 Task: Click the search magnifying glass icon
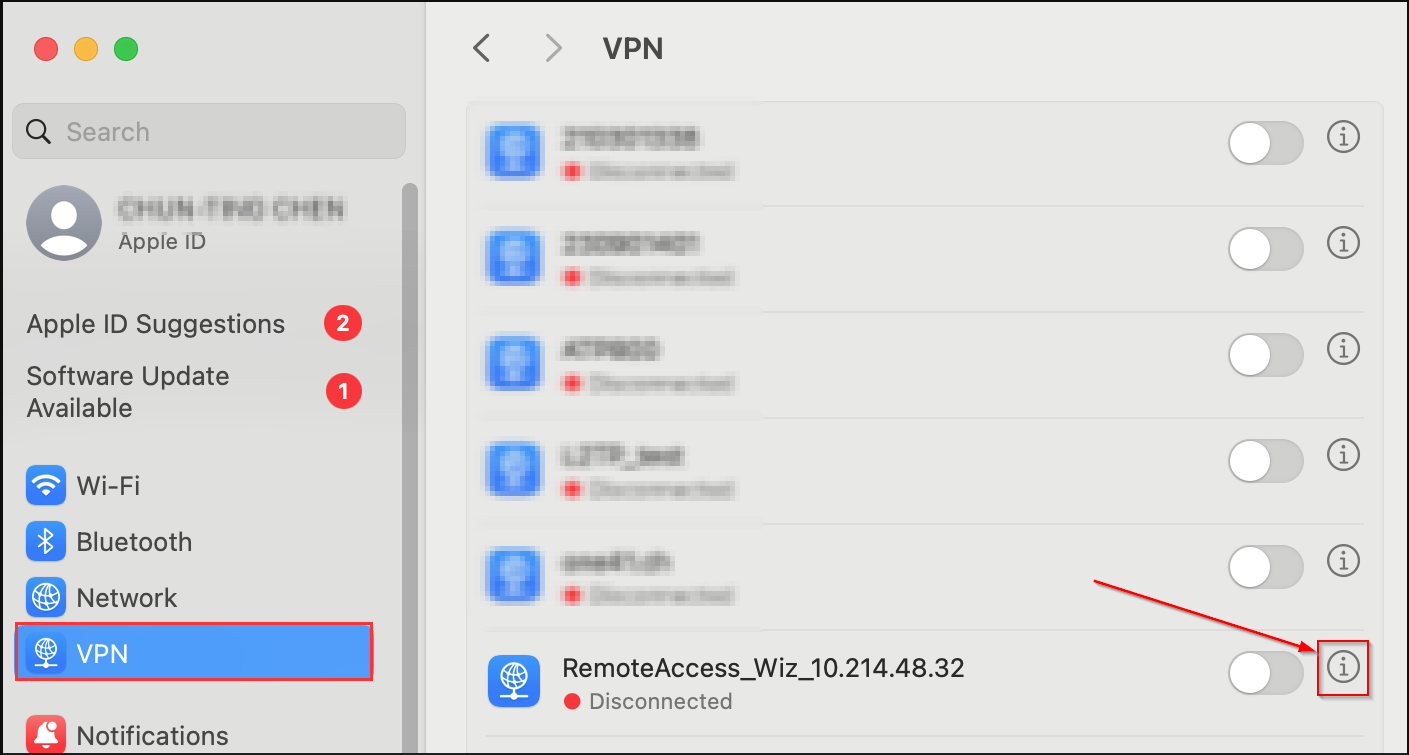[x=38, y=131]
